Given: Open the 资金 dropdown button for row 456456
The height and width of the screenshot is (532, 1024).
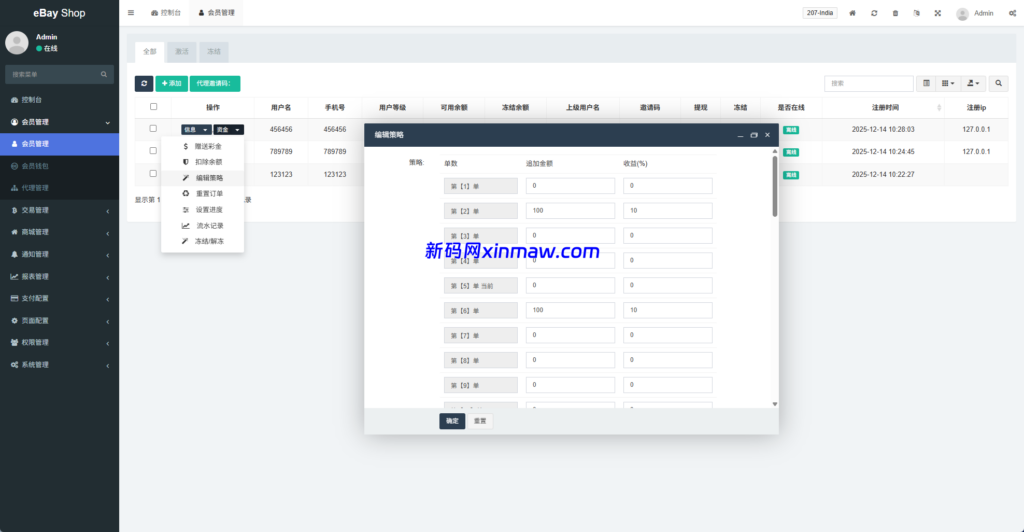Looking at the screenshot, I should click(x=229, y=130).
